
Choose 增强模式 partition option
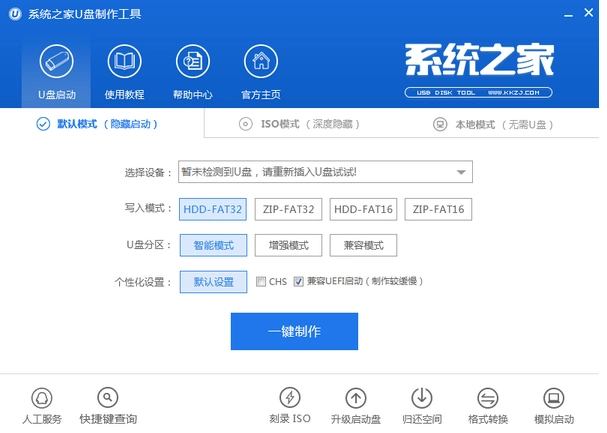coord(287,245)
